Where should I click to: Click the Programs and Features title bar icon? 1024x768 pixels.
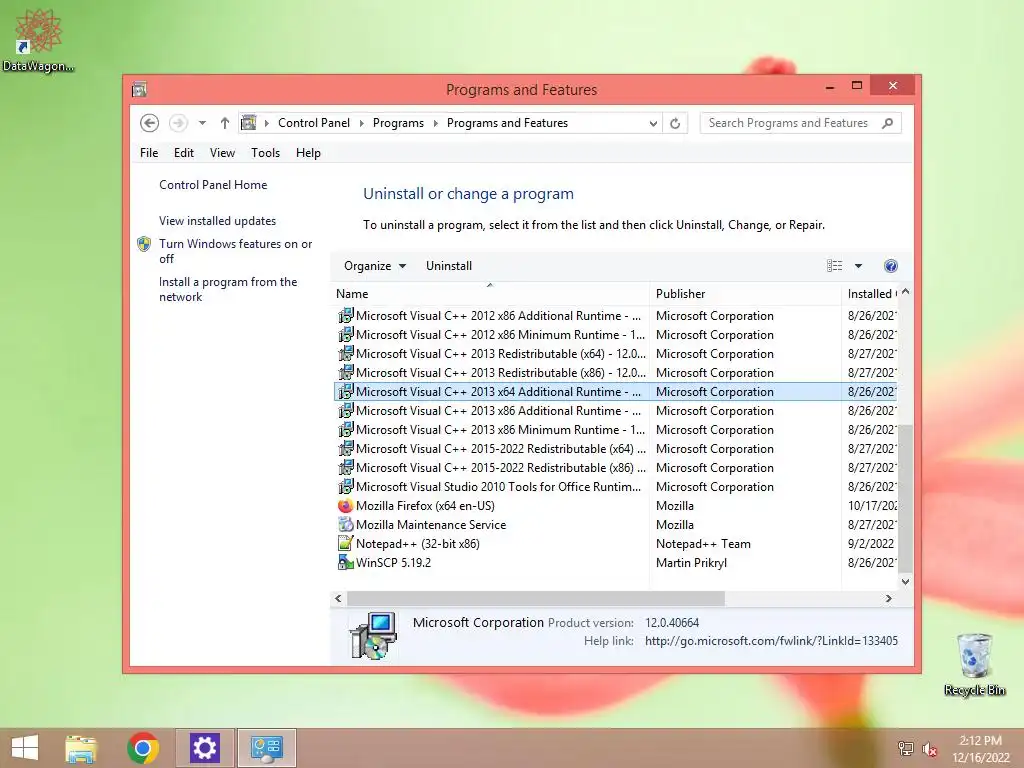139,89
